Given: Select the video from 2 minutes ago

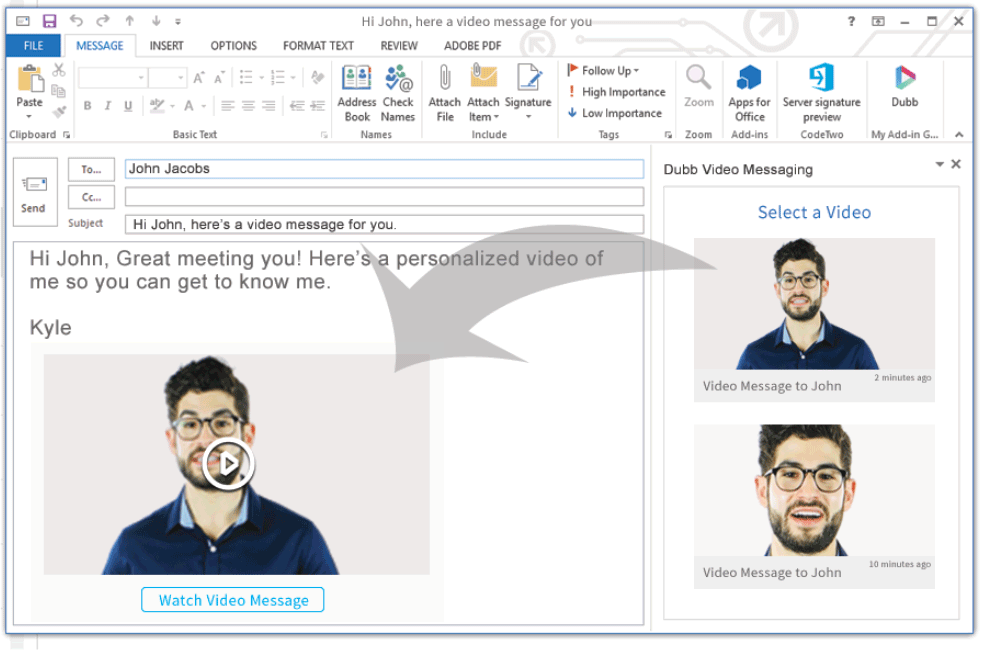Looking at the screenshot, I should click(x=814, y=320).
